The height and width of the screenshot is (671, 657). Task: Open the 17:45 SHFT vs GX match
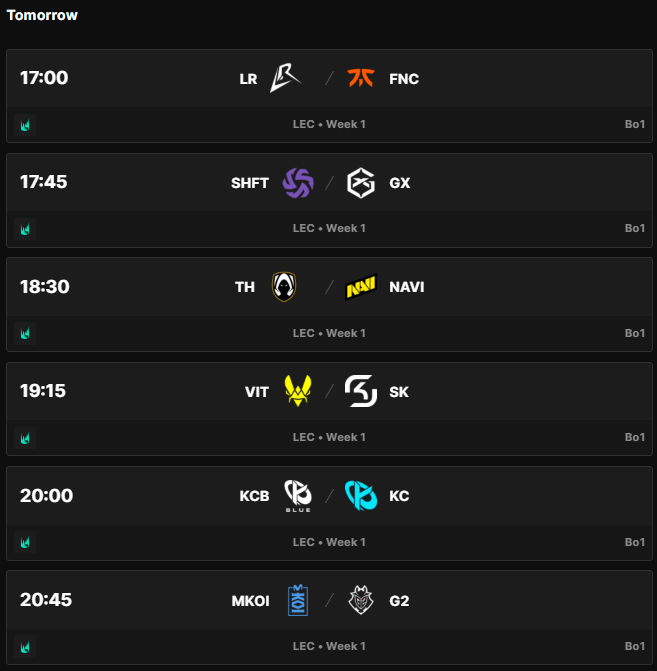coord(329,200)
